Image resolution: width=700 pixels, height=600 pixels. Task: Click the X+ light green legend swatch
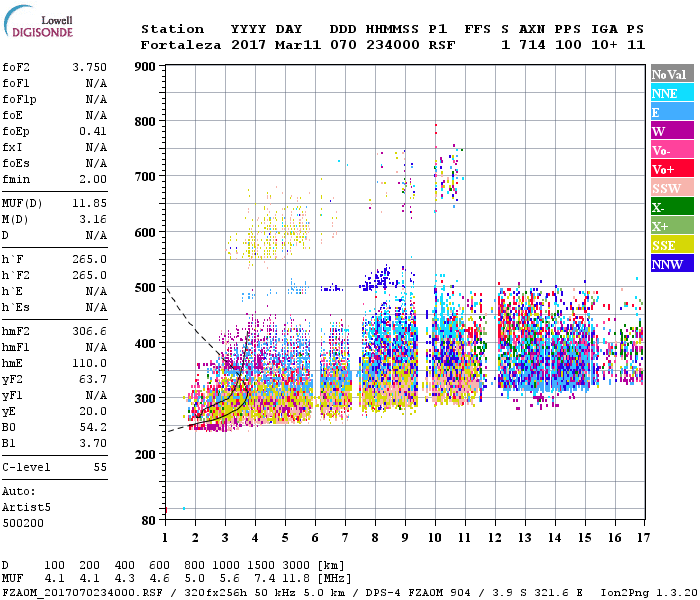pyautogui.click(x=672, y=226)
